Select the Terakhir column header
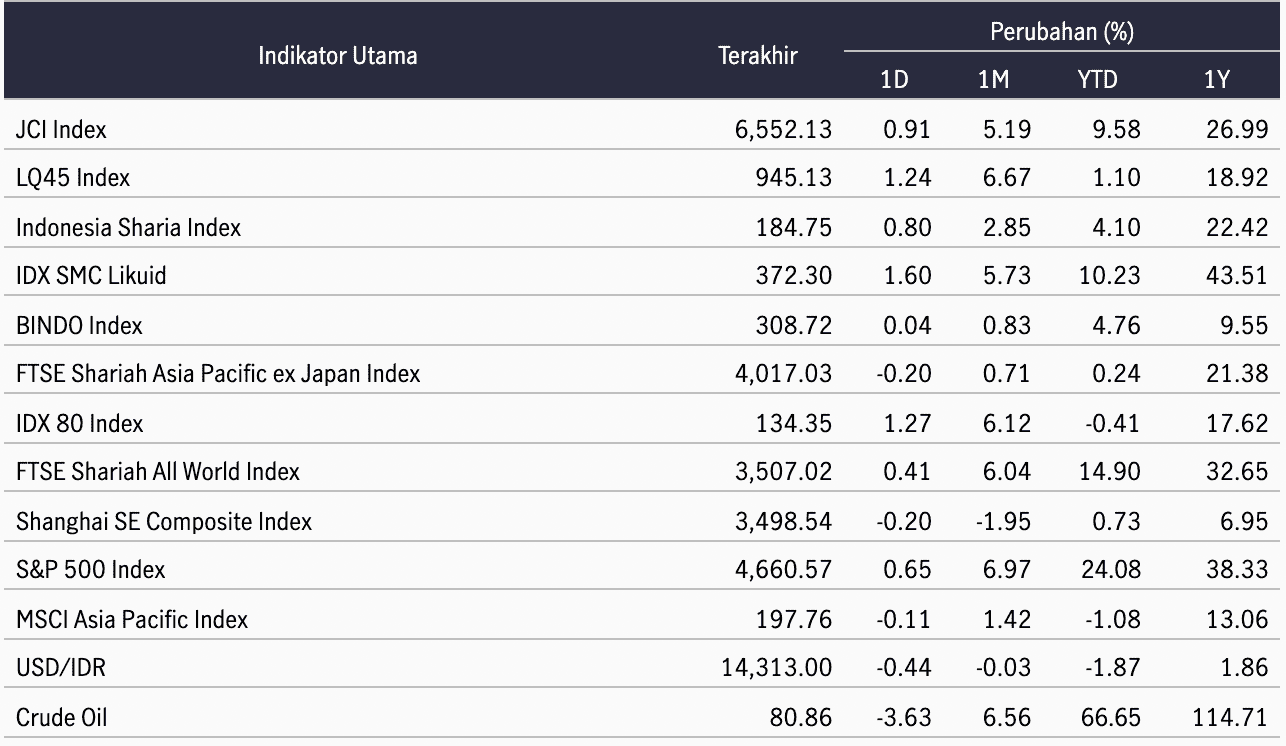 pos(758,56)
